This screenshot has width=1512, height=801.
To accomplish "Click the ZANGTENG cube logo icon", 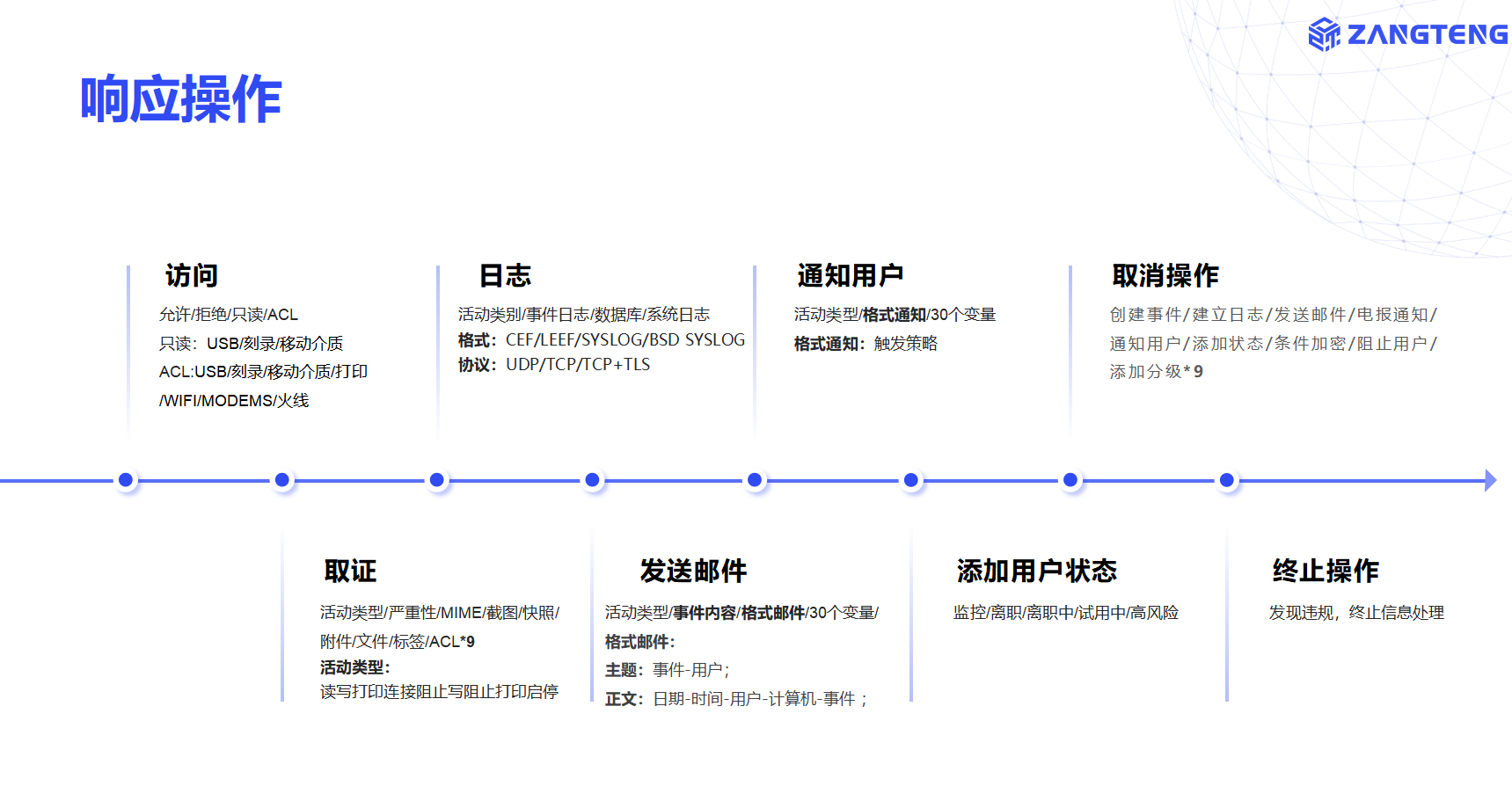I will coord(1324,34).
